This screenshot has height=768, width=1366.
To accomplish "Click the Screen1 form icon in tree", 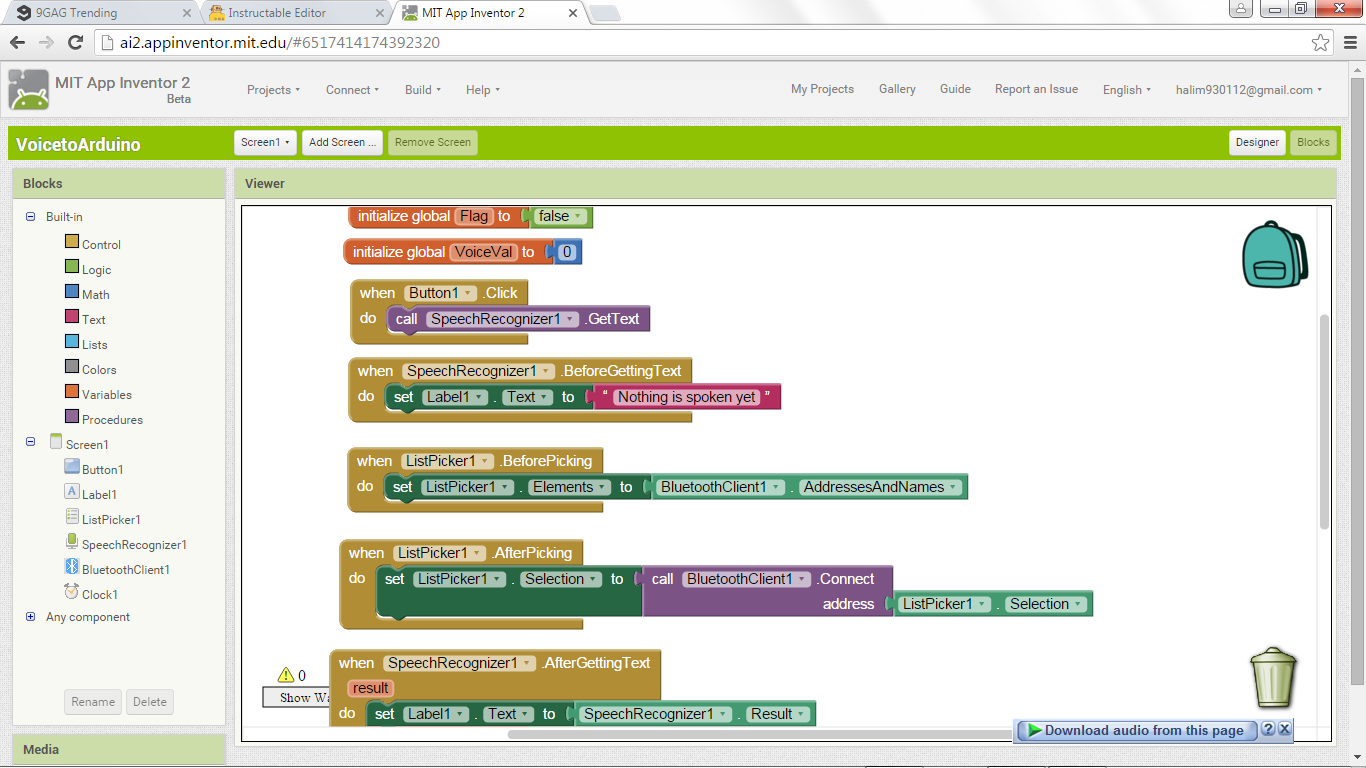I will [x=56, y=442].
